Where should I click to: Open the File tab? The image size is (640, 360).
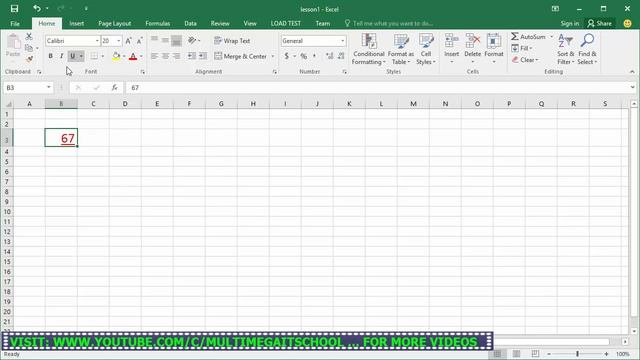[15, 24]
